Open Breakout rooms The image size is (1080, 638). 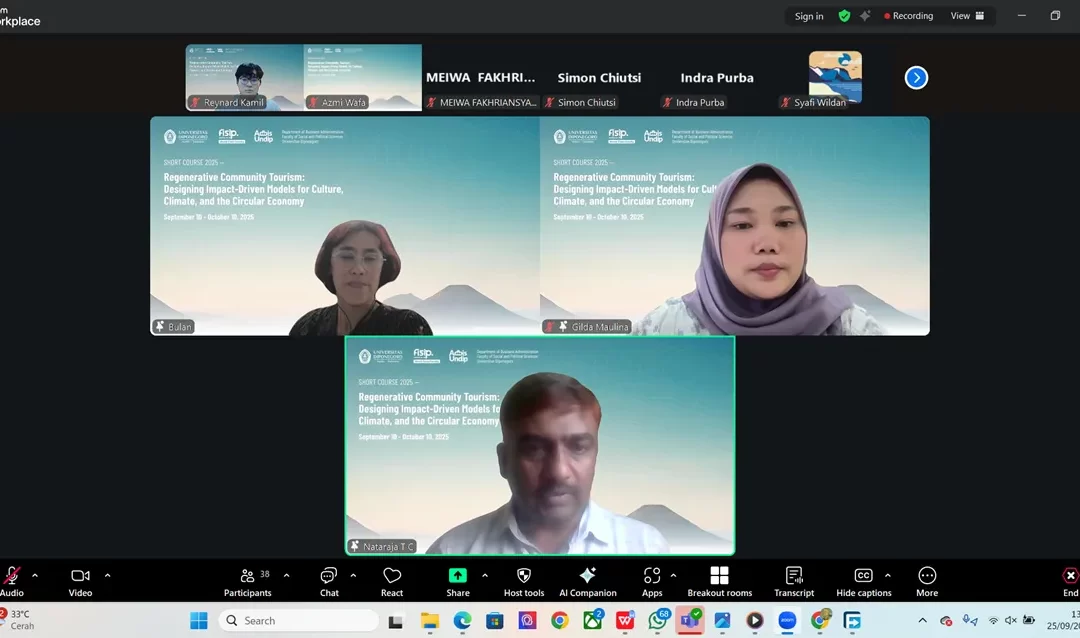click(x=719, y=580)
